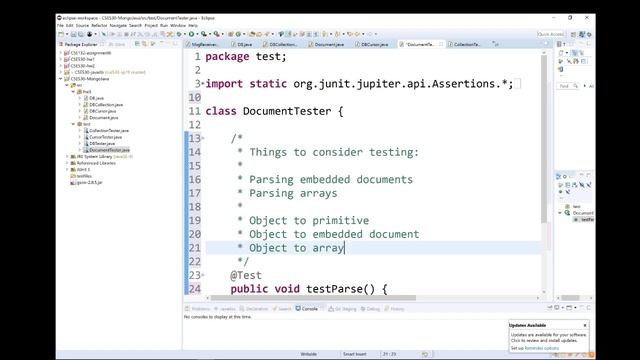Click the Quick Access search field
640x360 pixels.
pyautogui.click(x=551, y=34)
